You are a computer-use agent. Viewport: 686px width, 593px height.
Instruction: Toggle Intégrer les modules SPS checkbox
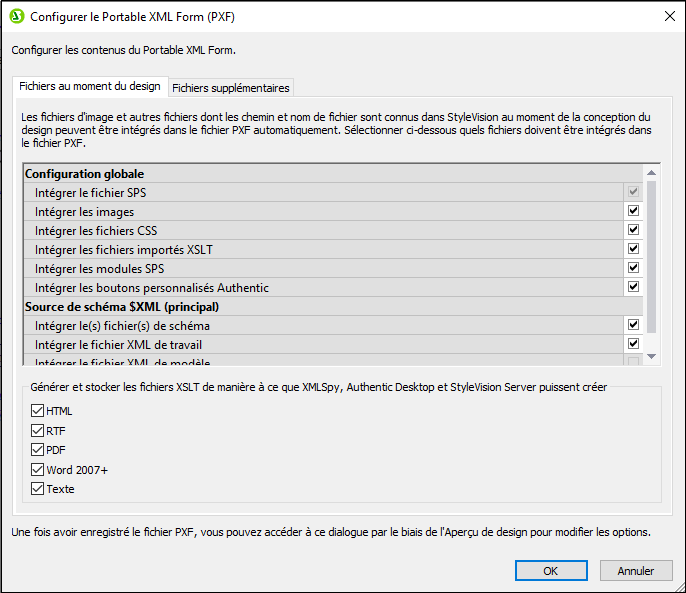pos(632,269)
